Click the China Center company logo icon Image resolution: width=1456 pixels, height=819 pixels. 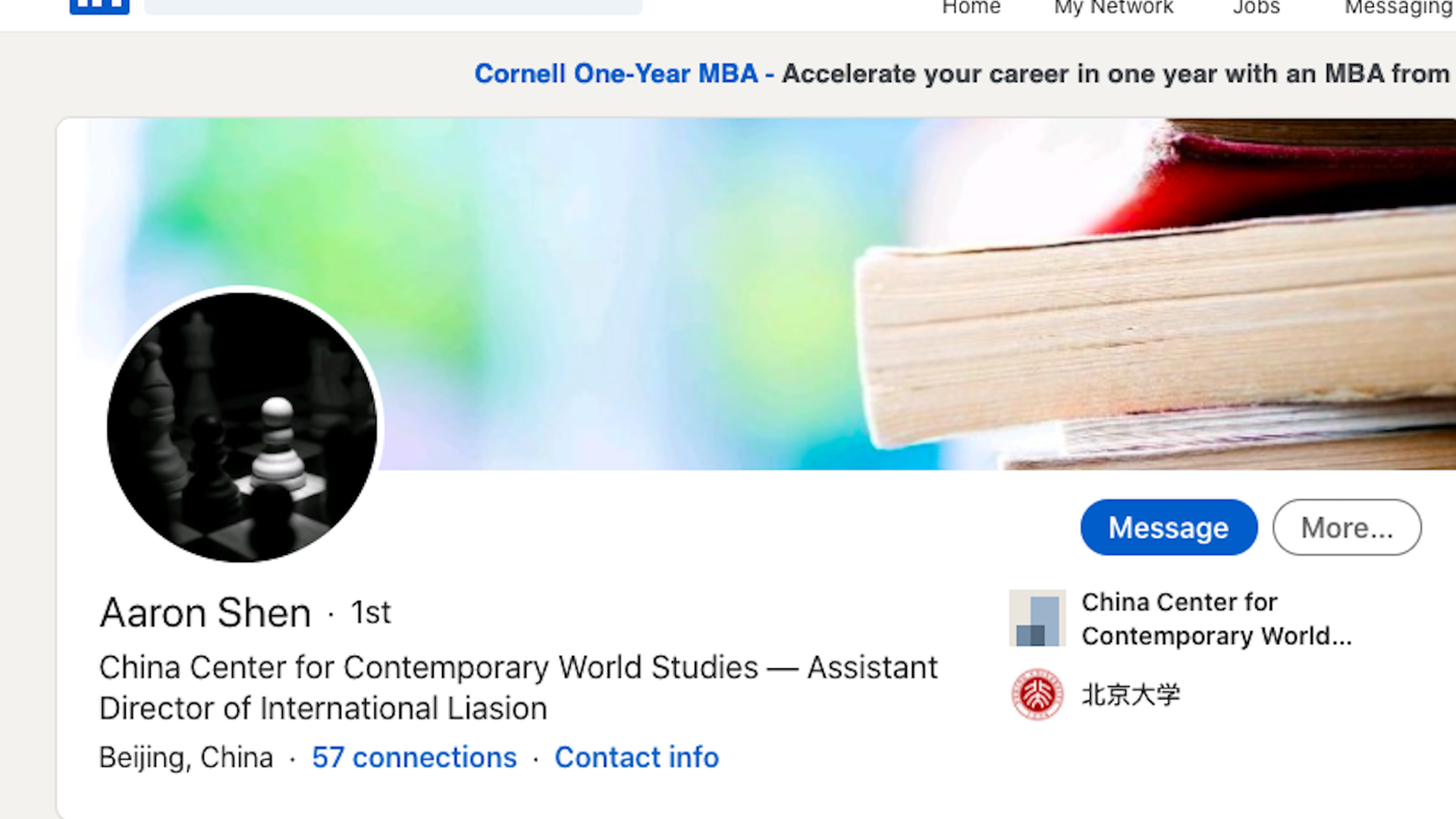(1037, 618)
